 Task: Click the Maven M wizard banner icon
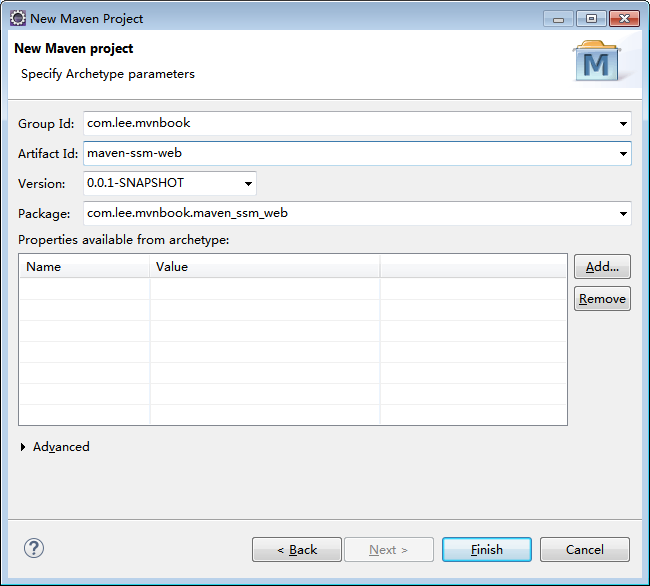tap(597, 61)
